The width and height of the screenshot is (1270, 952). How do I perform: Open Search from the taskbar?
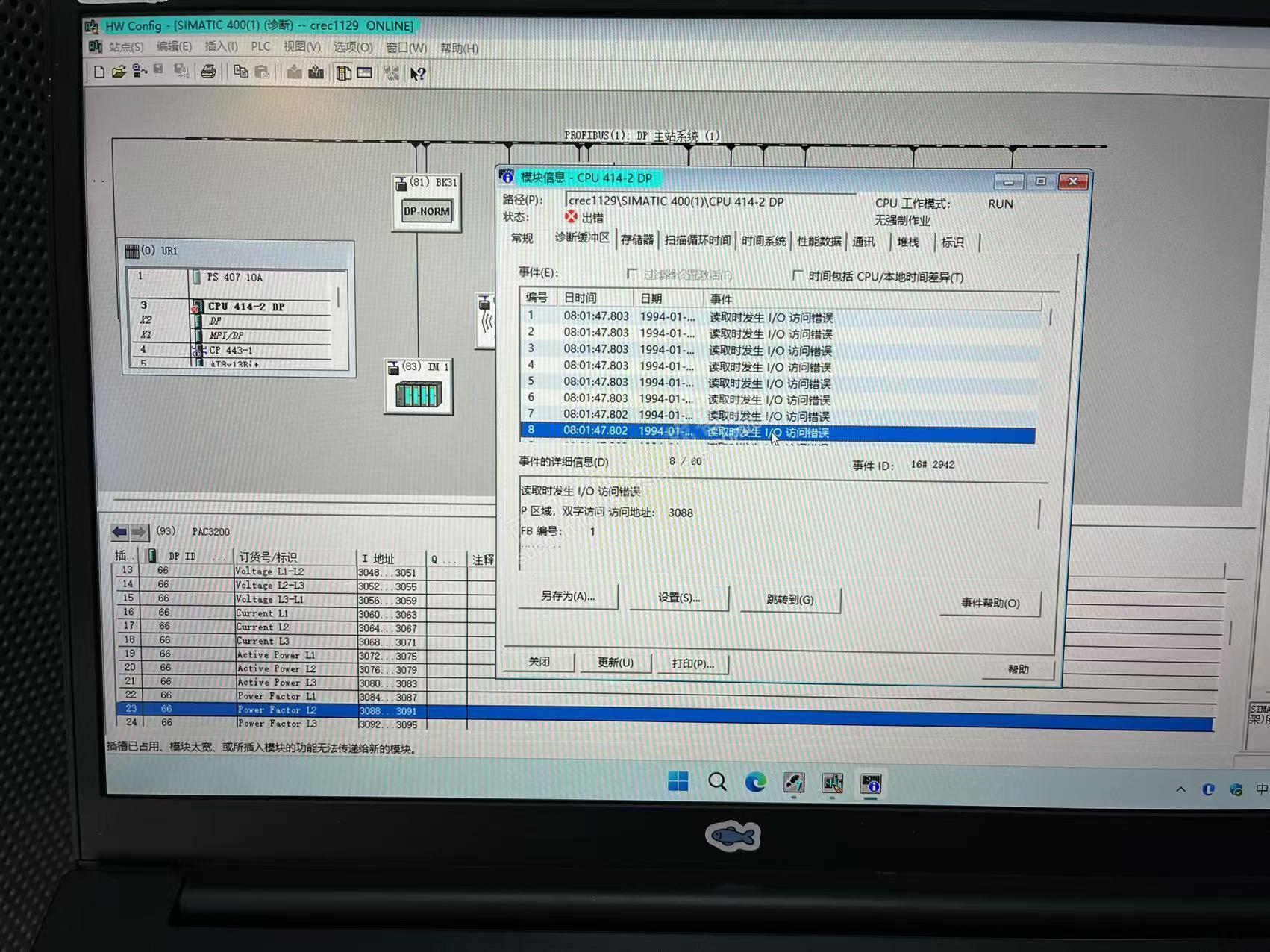(717, 782)
